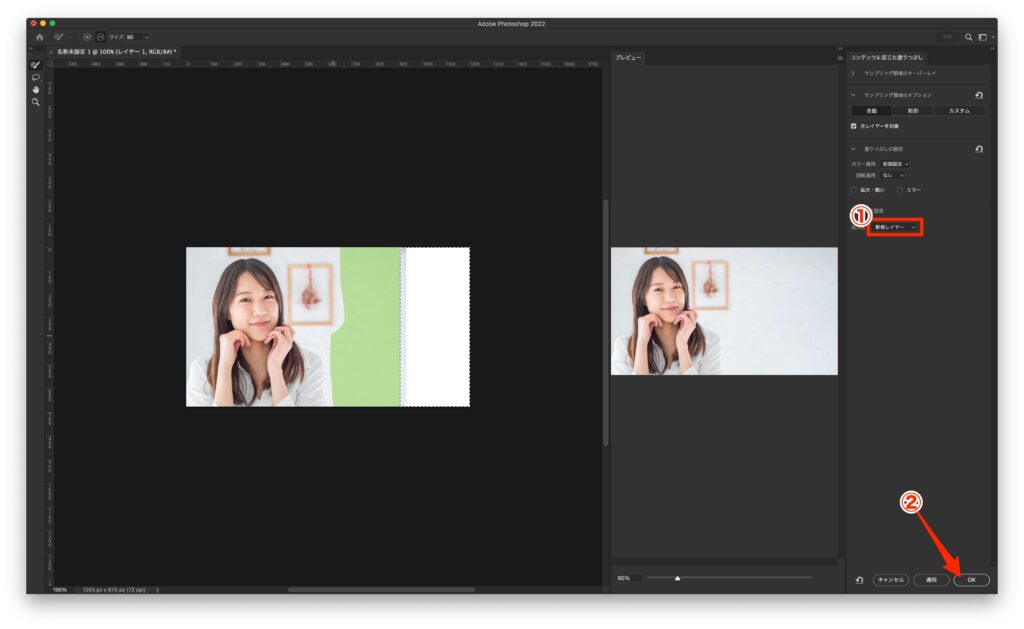
Task: Reset fill settings to default
Action: click(x=978, y=149)
